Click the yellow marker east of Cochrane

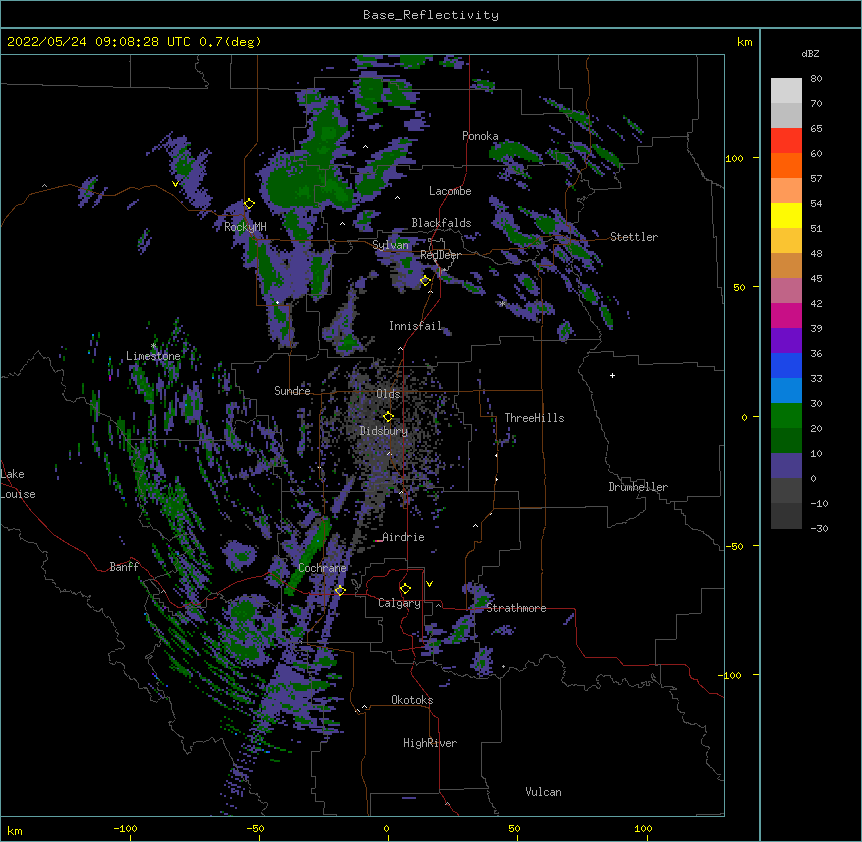click(x=340, y=590)
